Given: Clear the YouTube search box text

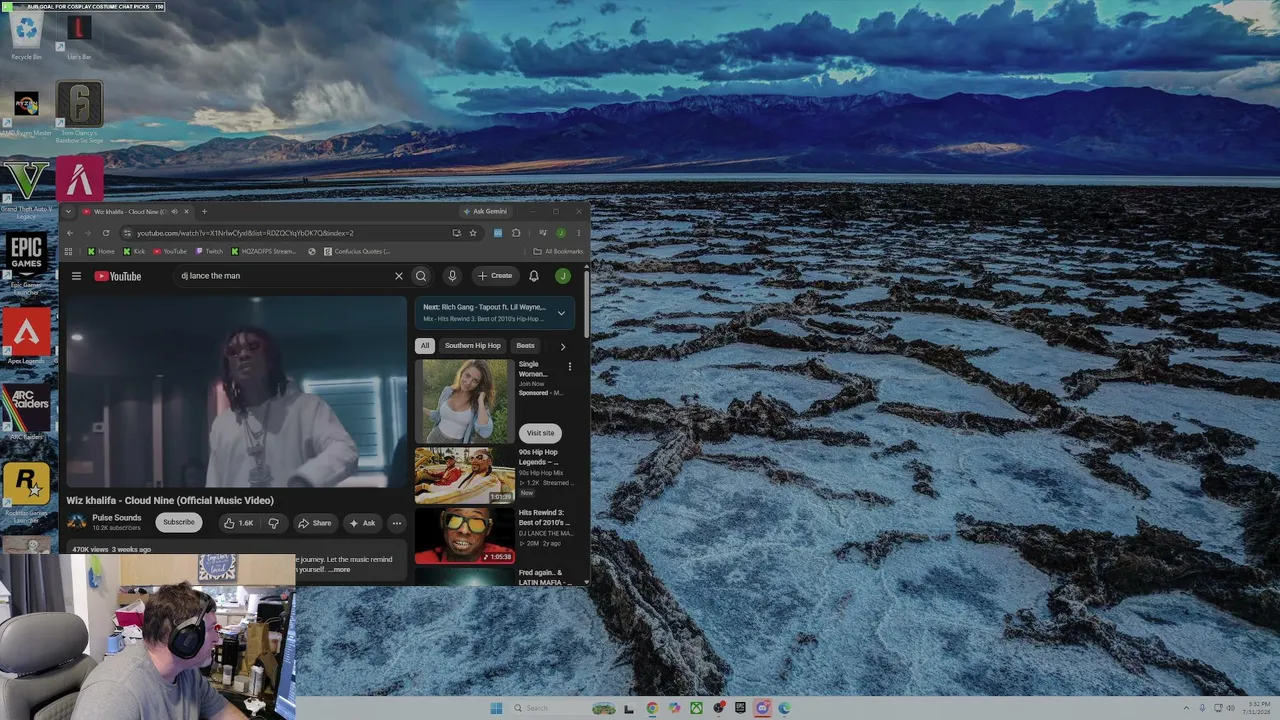Looking at the screenshot, I should (398, 276).
